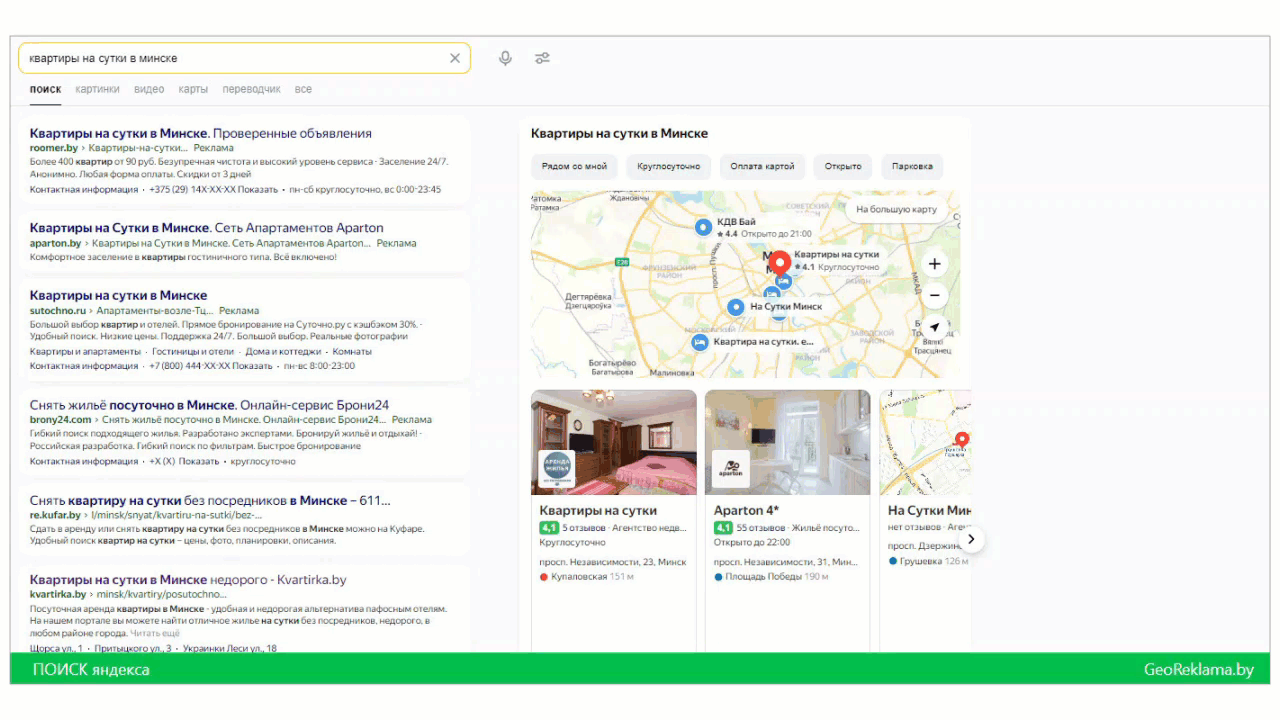Select the red map pin marker
The width and height of the screenshot is (1280, 720).
click(782, 263)
